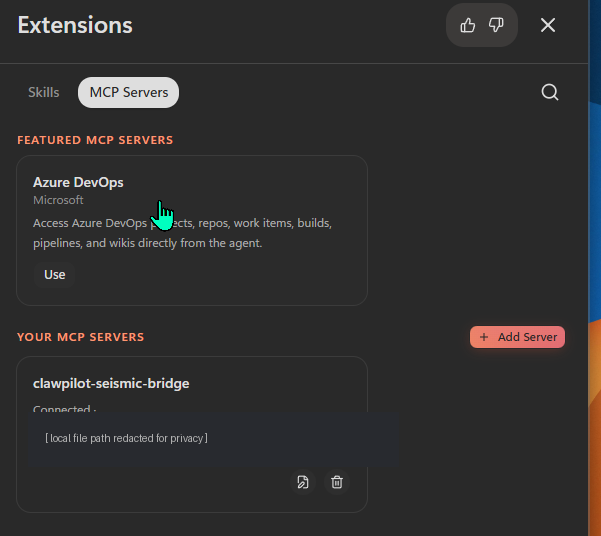Image resolution: width=601 pixels, height=536 pixels.
Task: Select the MCP Servers tab
Action: click(x=128, y=92)
